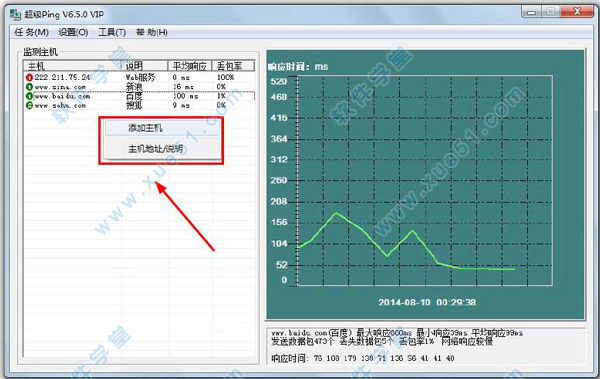Open the 任务(M) menu
Viewport: 600px width, 379px height.
click(x=31, y=32)
